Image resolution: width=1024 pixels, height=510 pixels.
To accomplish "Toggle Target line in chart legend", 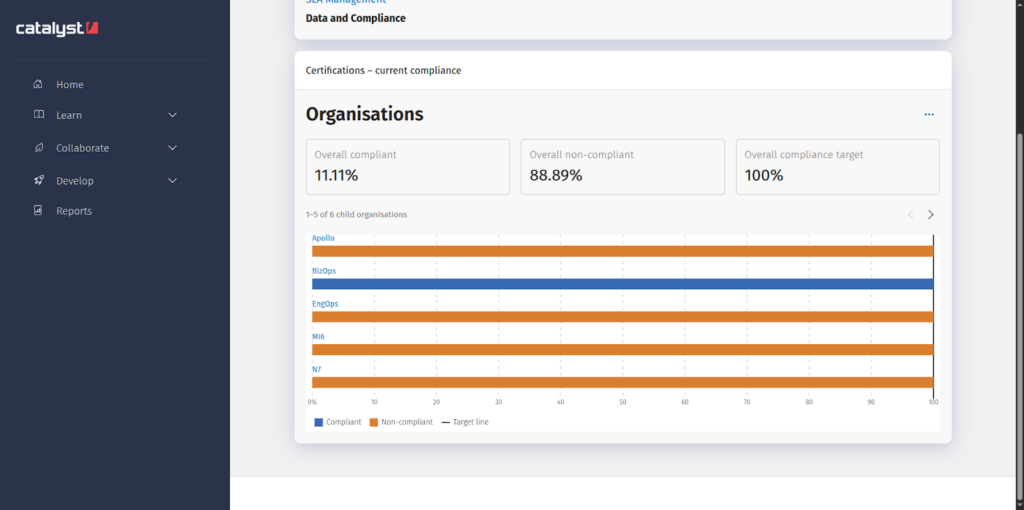I will pos(465,422).
